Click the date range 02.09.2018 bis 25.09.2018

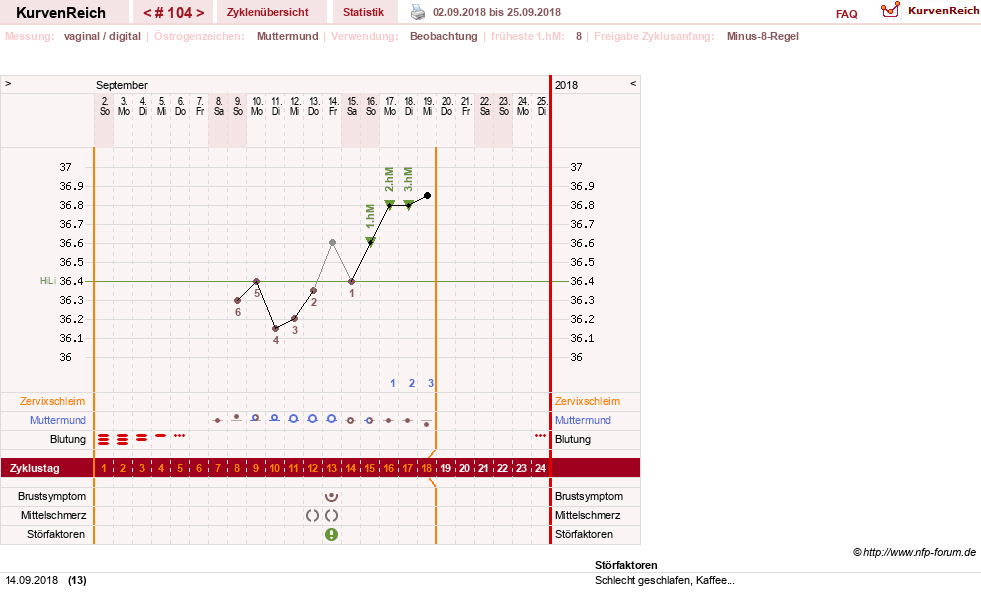click(497, 12)
